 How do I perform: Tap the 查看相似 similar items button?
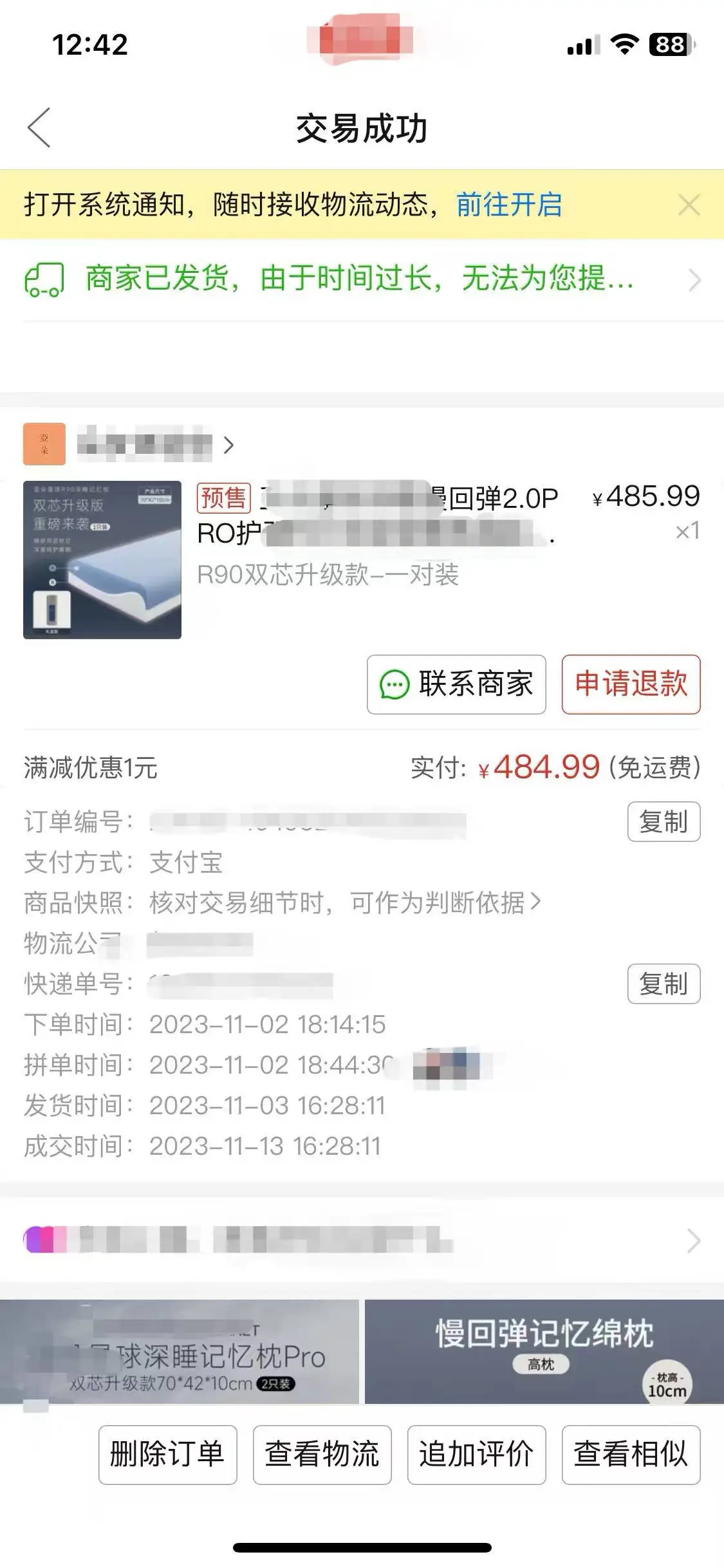coord(631,1455)
